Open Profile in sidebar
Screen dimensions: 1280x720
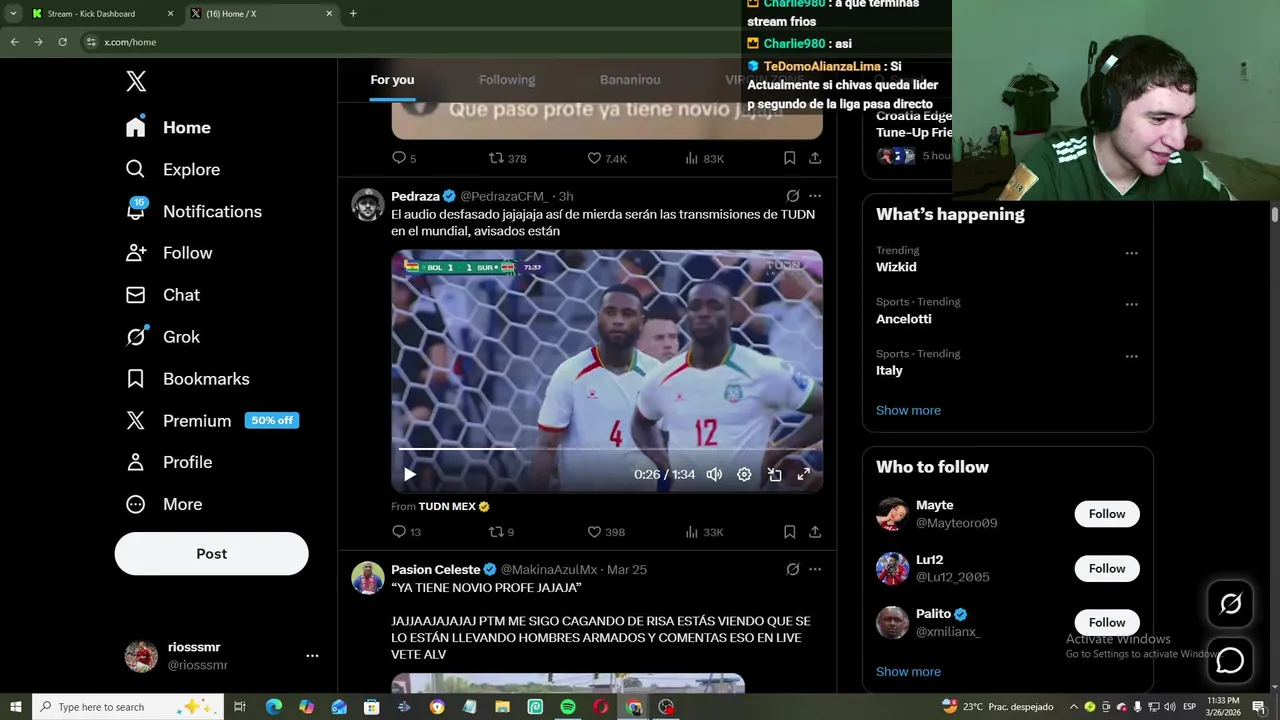[x=168, y=462]
